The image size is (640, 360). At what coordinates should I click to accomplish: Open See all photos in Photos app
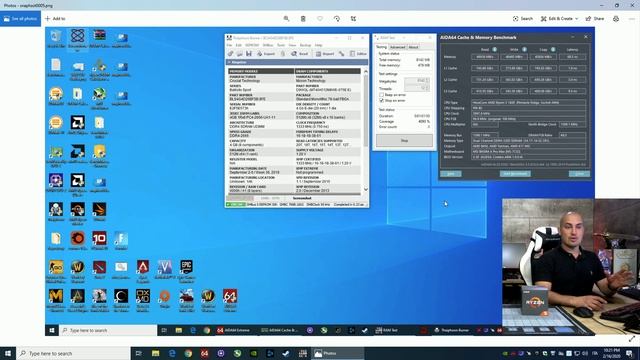(20, 19)
